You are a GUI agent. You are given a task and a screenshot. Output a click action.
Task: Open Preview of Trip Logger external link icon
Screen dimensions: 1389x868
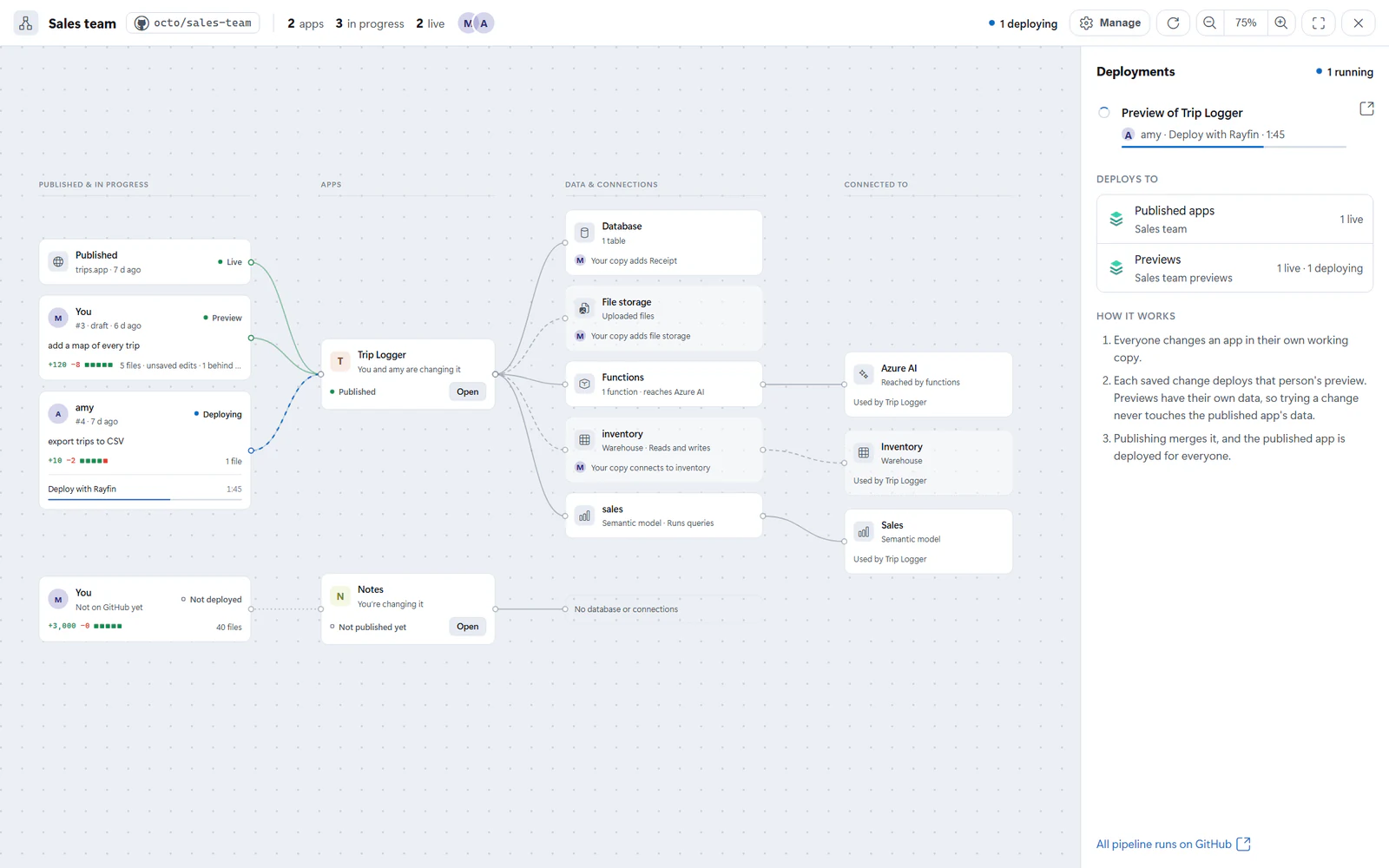point(1366,108)
